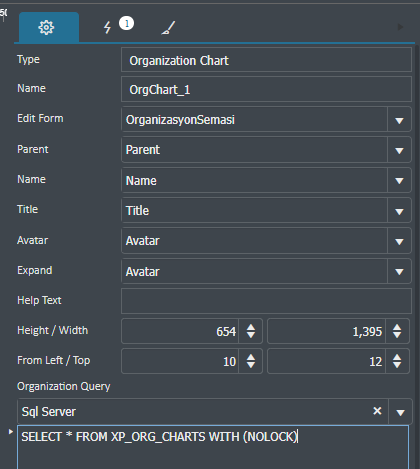The width and height of the screenshot is (420, 469).
Task: Click the right arrow next to tabs
Action: [x=400, y=27]
